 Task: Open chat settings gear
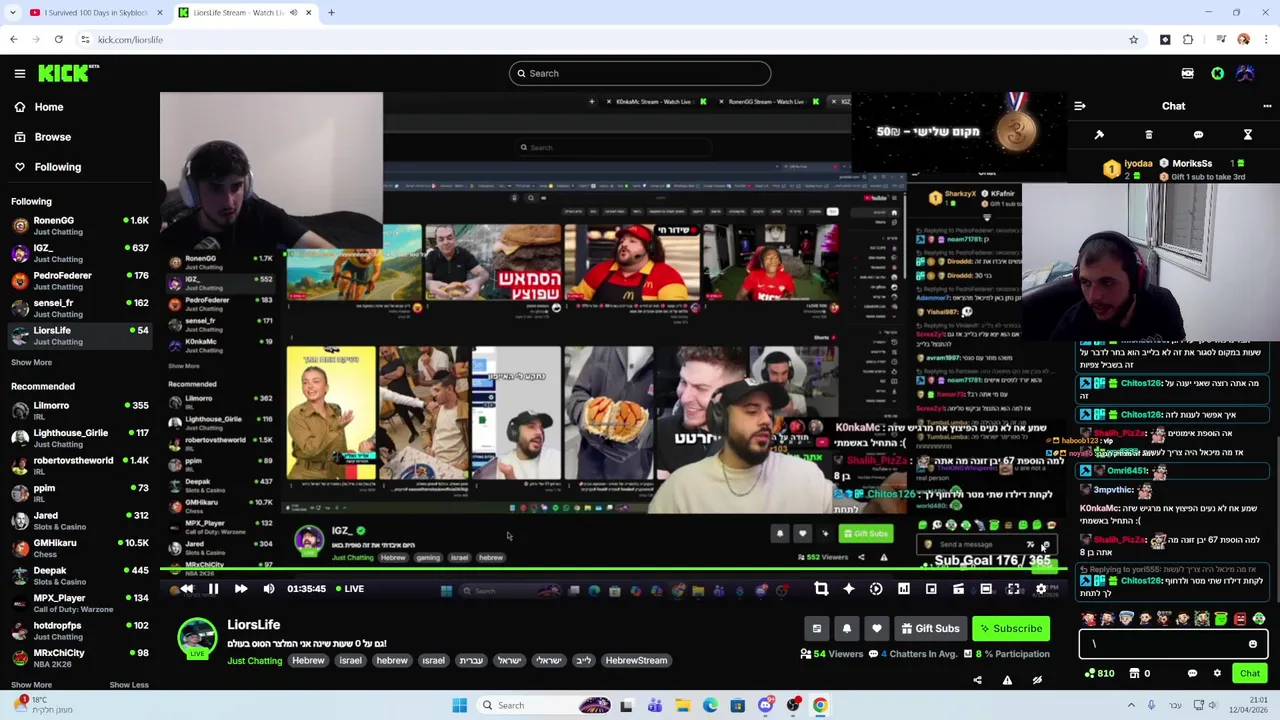tap(1217, 674)
